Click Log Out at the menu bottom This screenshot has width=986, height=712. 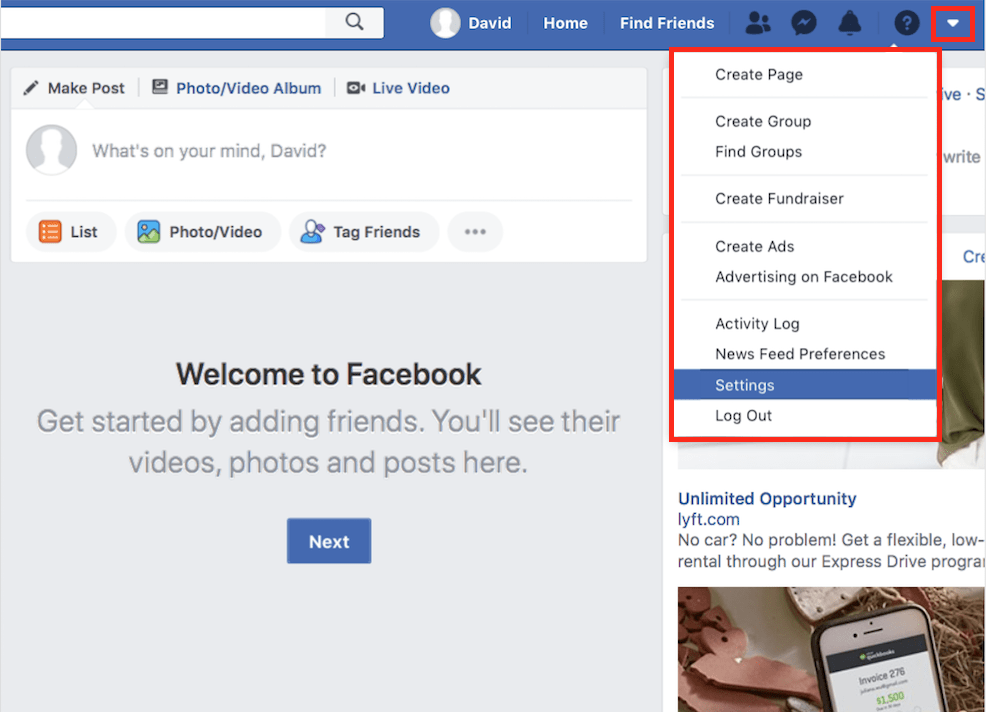745,415
